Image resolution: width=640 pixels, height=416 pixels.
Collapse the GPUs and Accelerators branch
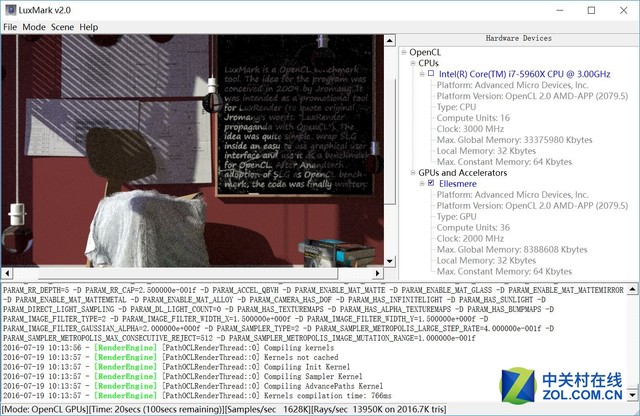412,172
